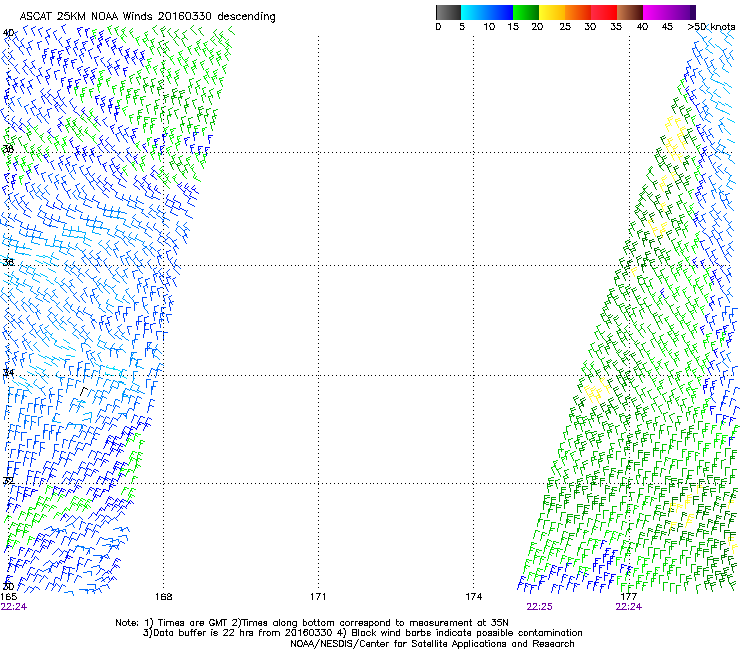The width and height of the screenshot is (740, 650).
Task: Click the latitude label '40'
Action: click(8, 33)
